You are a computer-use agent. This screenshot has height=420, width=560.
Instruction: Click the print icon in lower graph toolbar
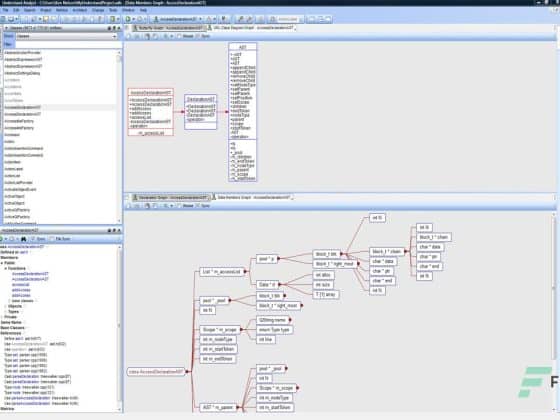pyautogui.click(x=147, y=206)
